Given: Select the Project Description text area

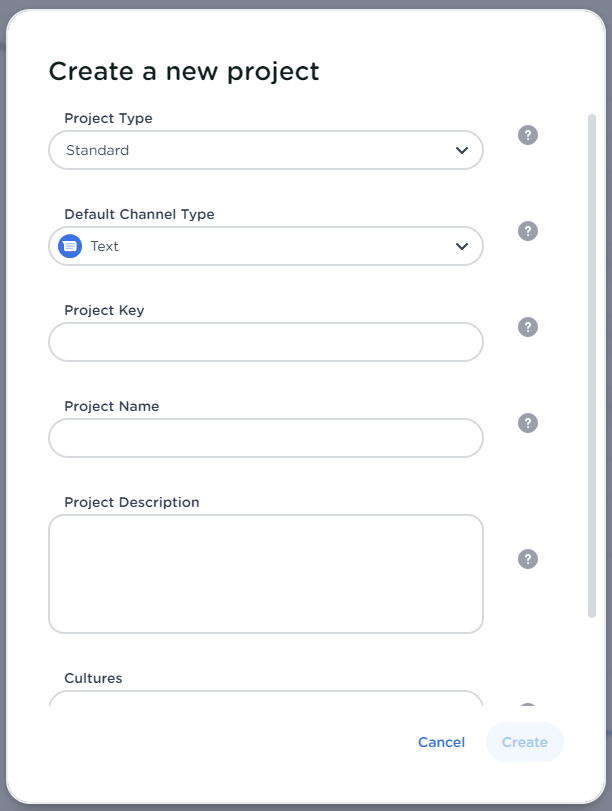Looking at the screenshot, I should 265,574.
